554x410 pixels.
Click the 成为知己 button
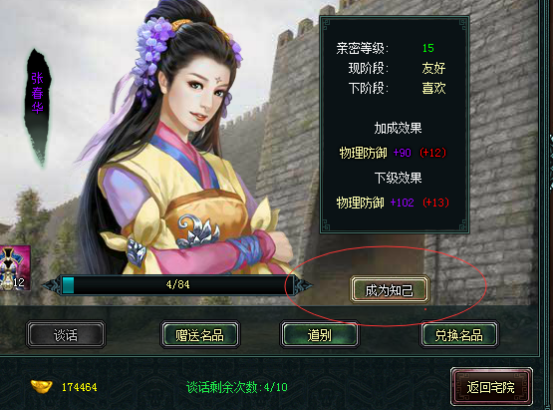point(390,290)
